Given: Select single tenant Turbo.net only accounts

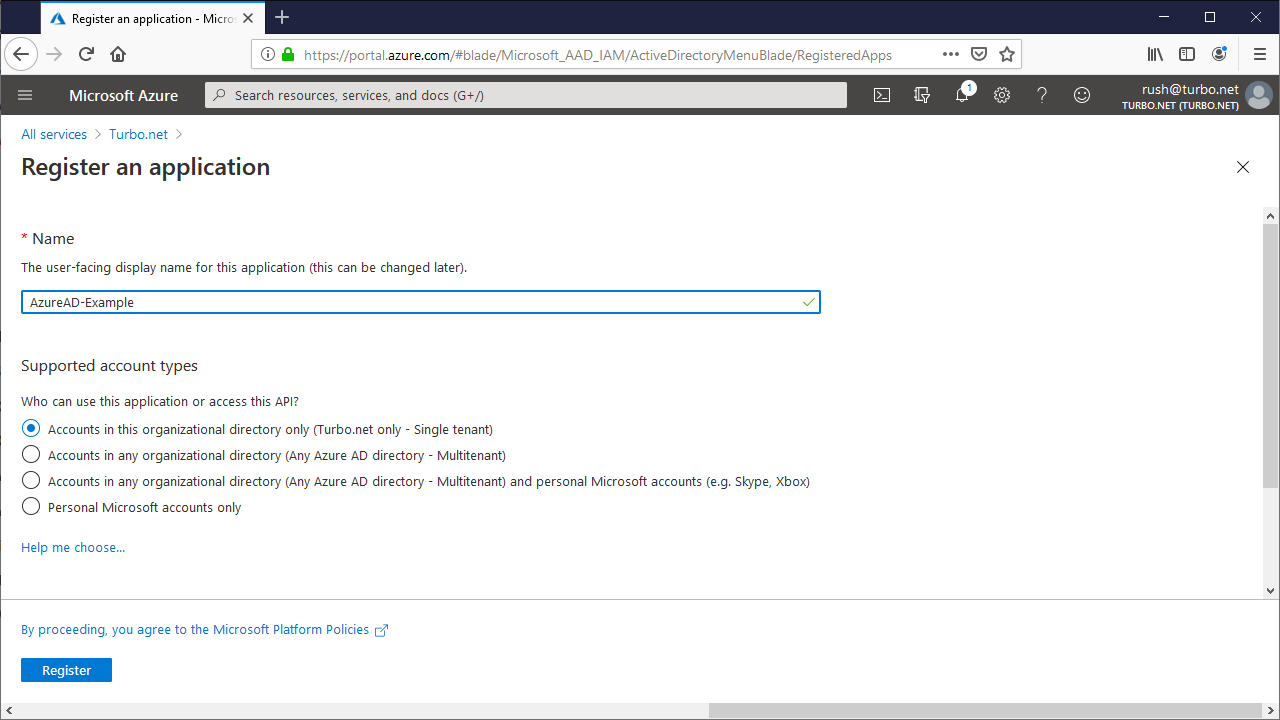Looking at the screenshot, I should 30,427.
